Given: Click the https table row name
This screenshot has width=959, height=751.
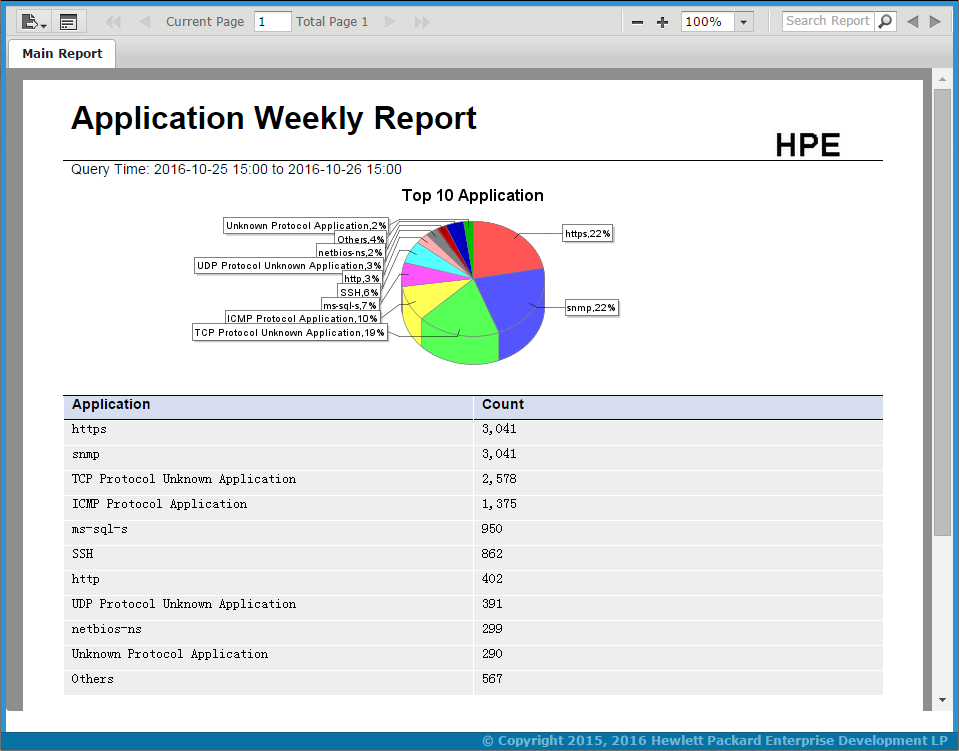Looking at the screenshot, I should click(x=89, y=429).
